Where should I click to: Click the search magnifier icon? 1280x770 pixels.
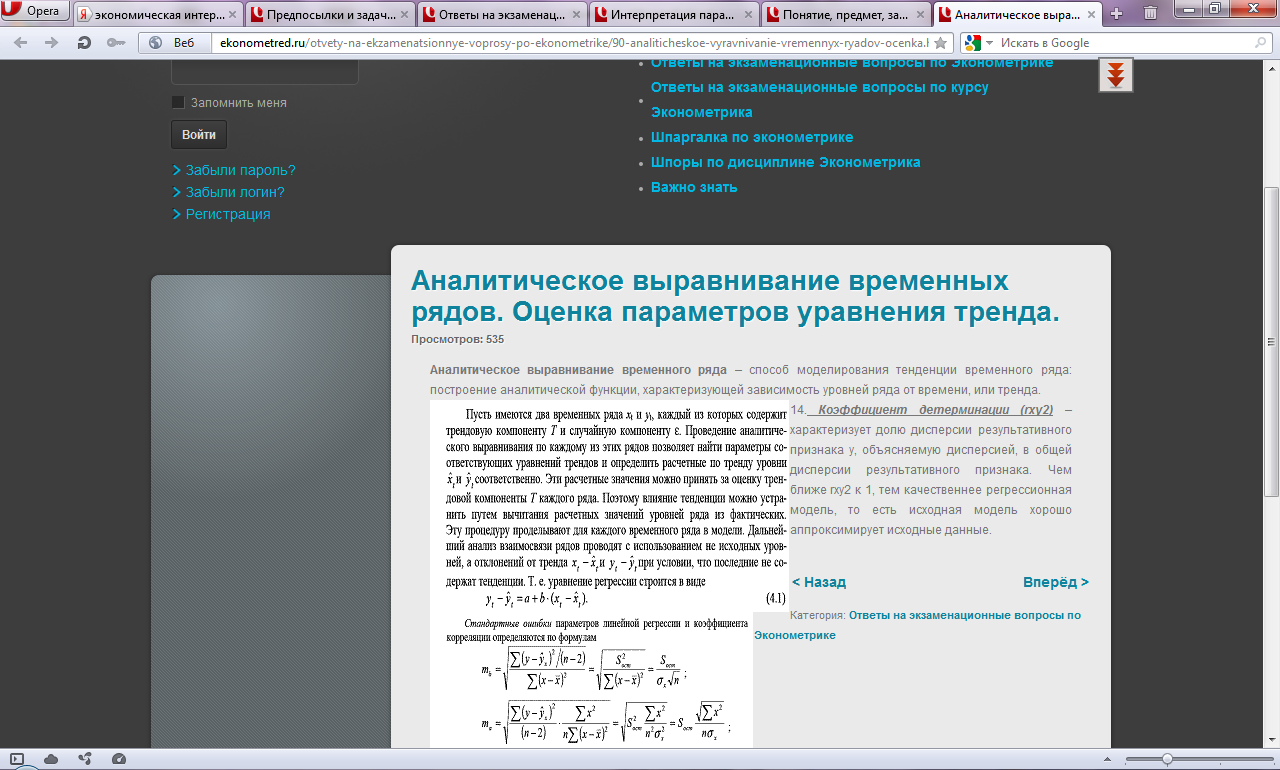coord(1263,43)
